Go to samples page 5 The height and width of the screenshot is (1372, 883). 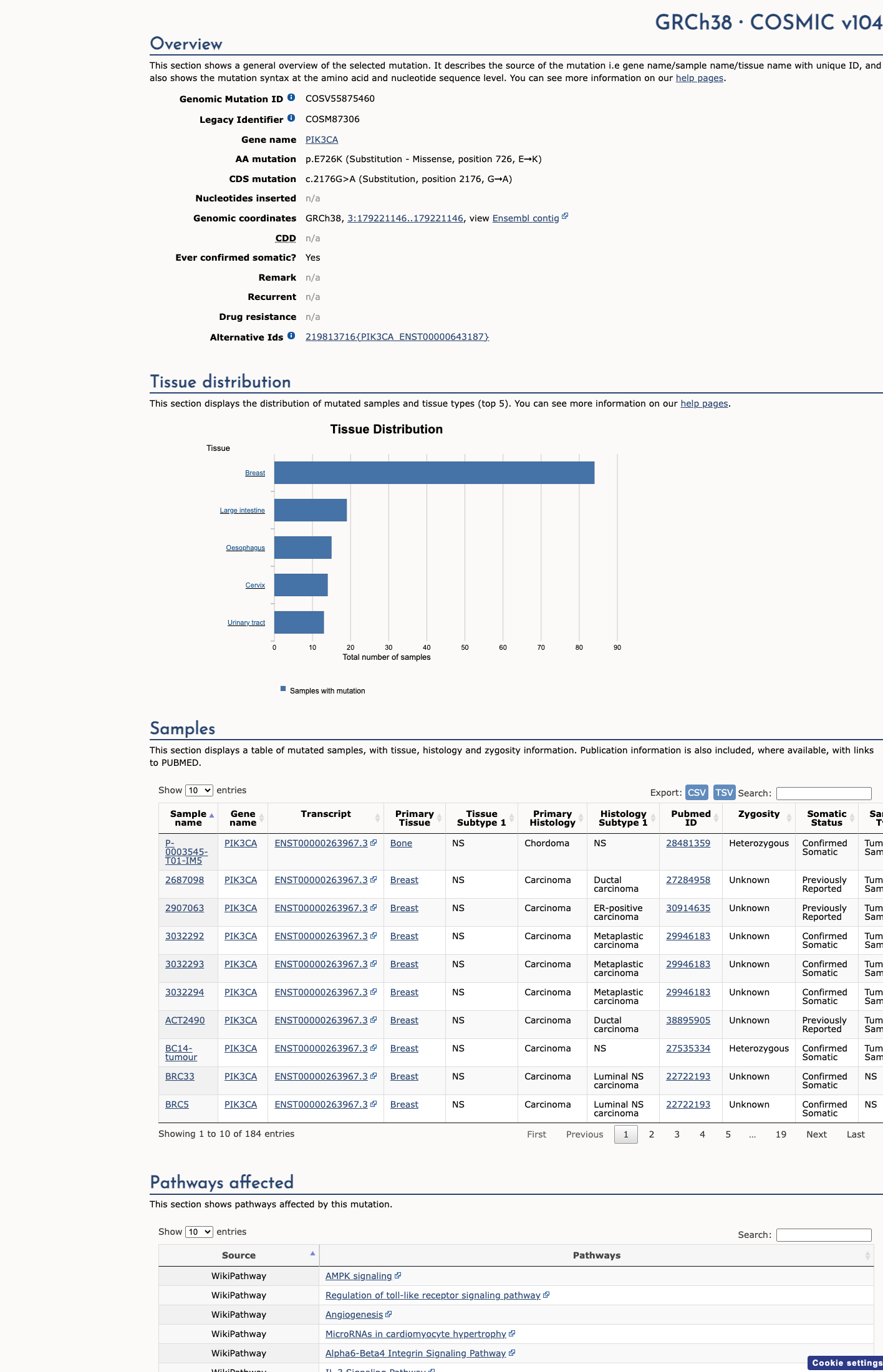(x=728, y=1134)
